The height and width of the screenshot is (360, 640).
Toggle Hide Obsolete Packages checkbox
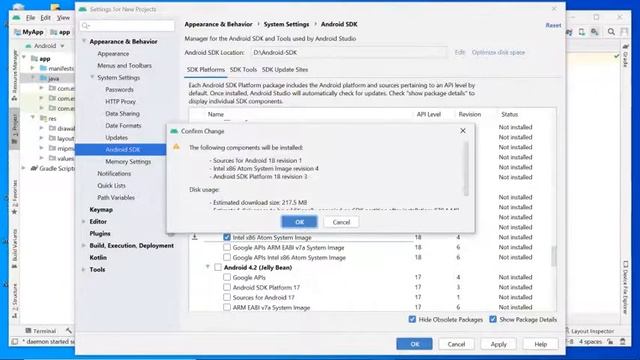point(412,319)
